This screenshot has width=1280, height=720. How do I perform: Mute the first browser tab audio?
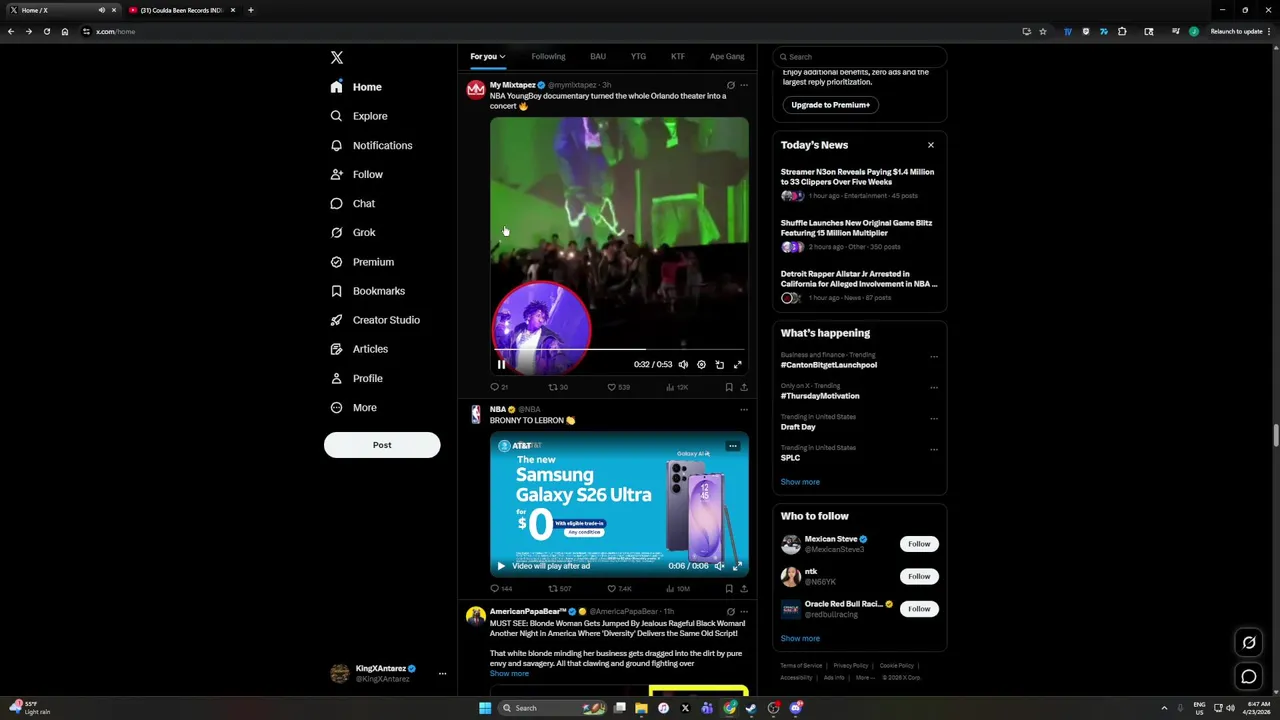tap(101, 10)
